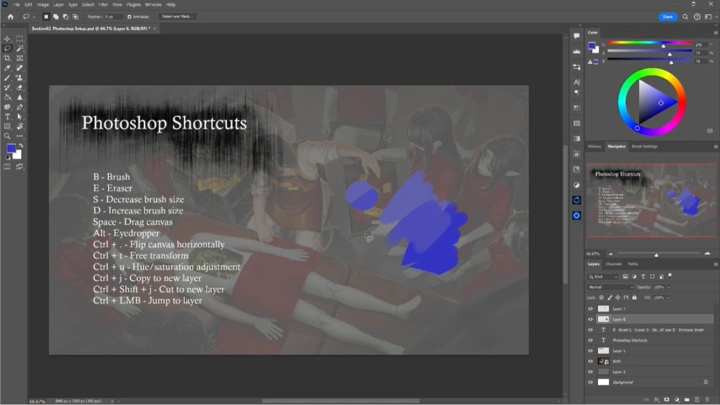Switch to the Paths tab
This screenshot has width=720, height=405.
pos(633,264)
